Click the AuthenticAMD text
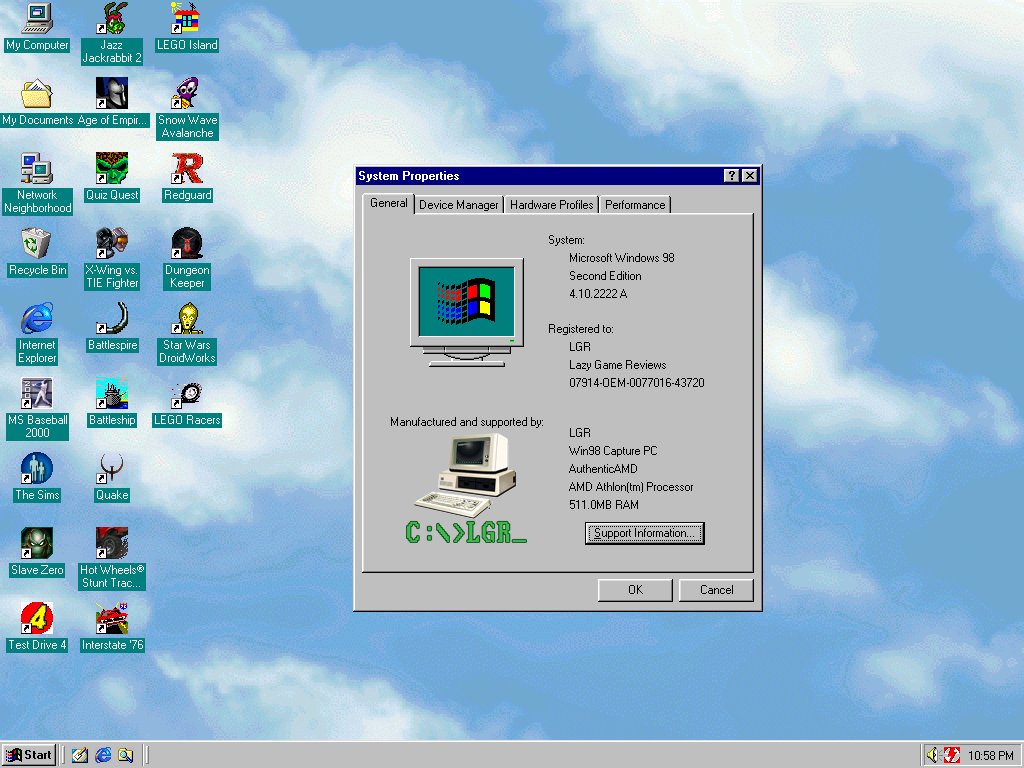The width and height of the screenshot is (1024, 768). (x=603, y=469)
